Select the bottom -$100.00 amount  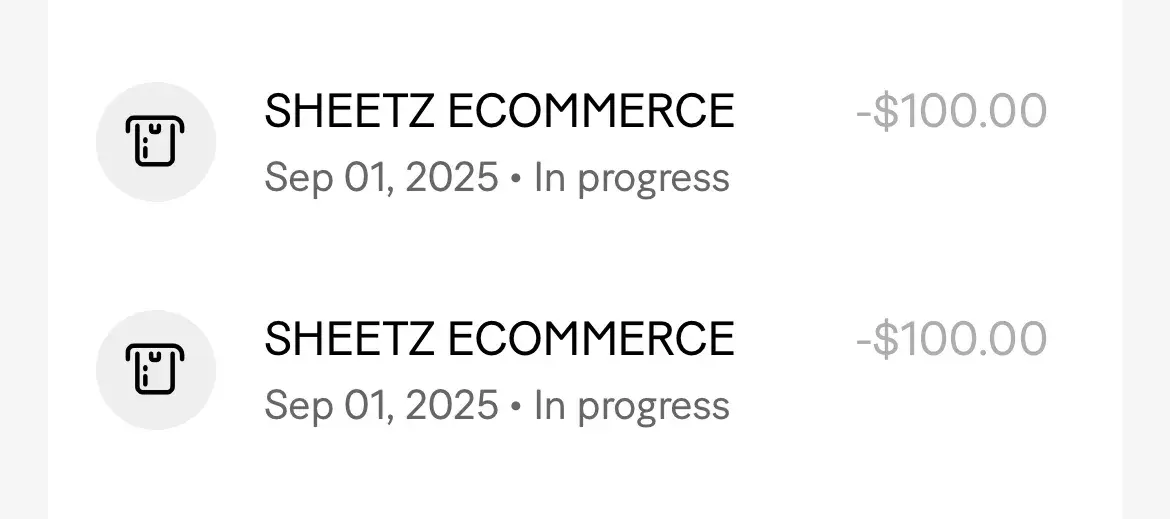951,339
